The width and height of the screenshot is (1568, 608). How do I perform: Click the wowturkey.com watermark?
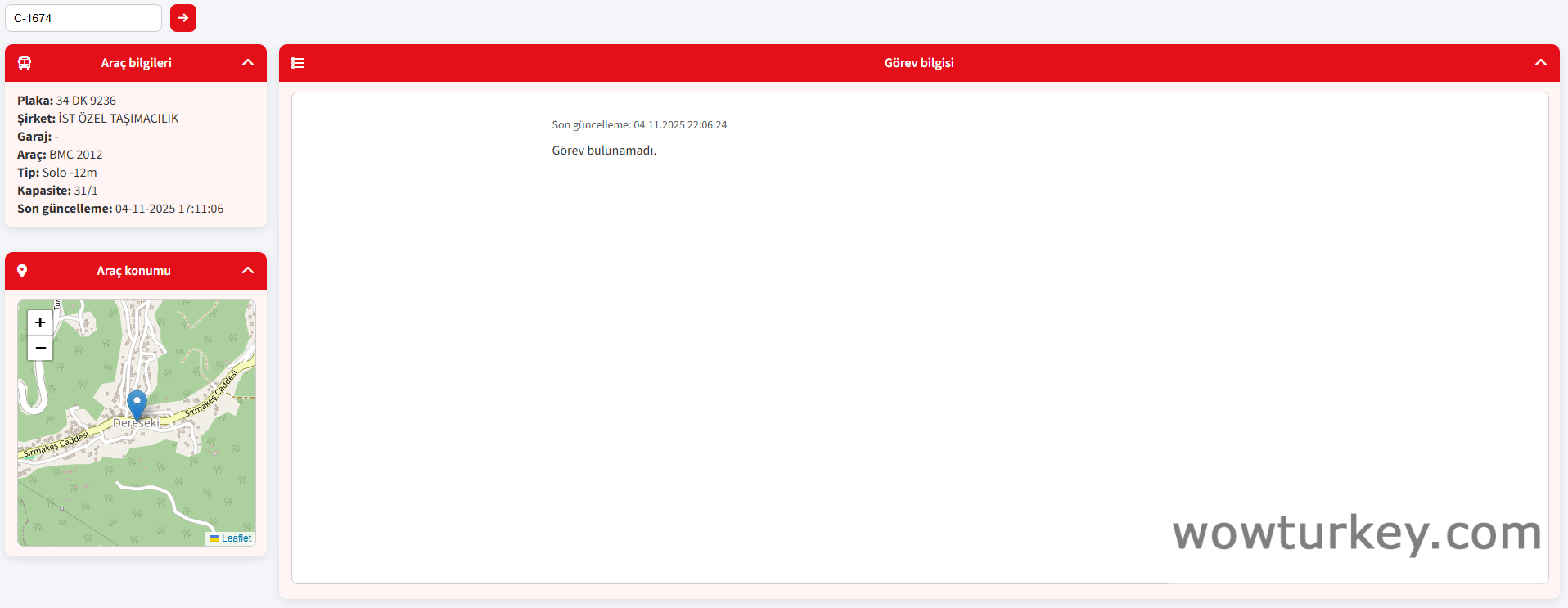point(1356,533)
